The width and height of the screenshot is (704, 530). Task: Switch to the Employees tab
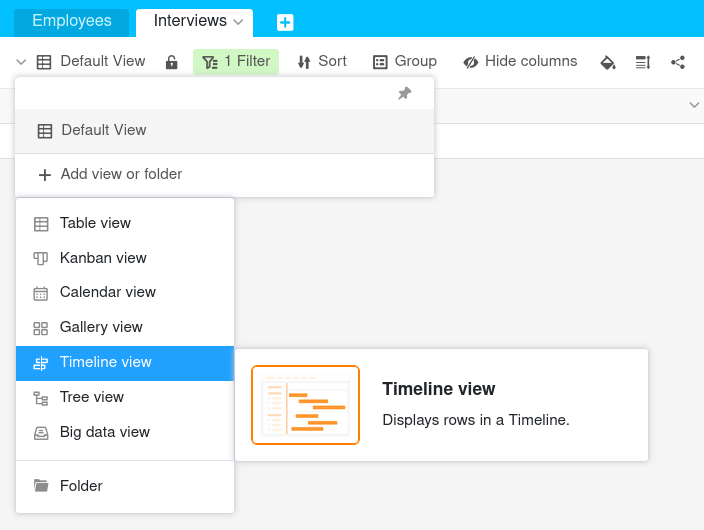(71, 21)
